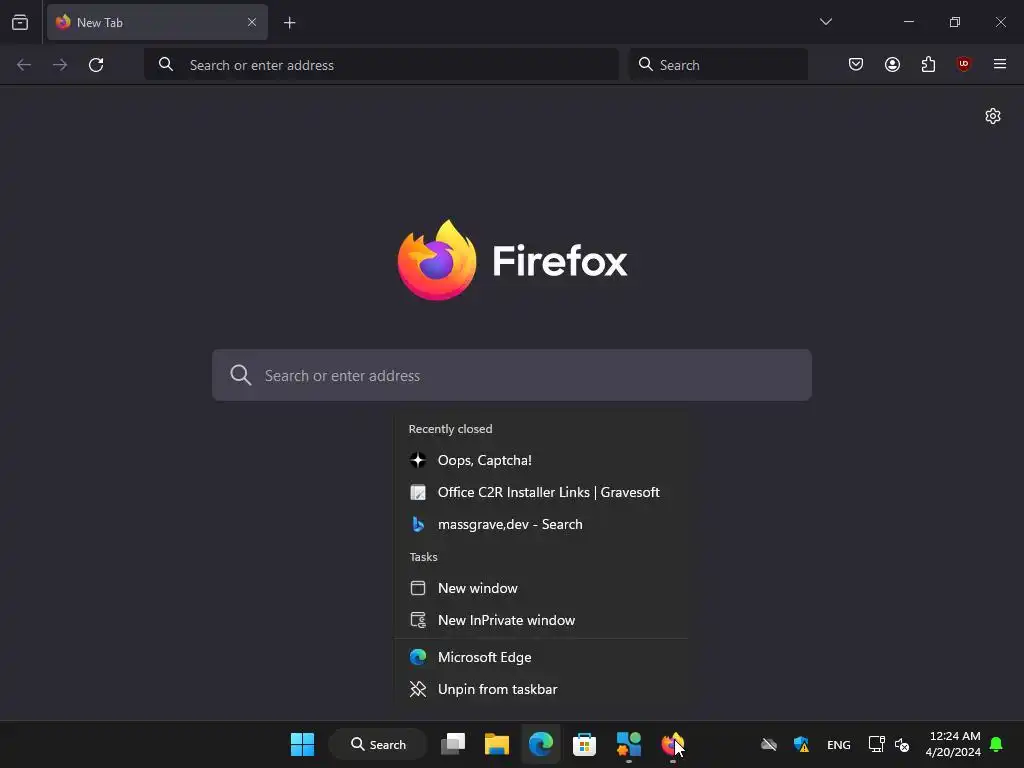Screen dimensions: 1024x768
Task: Select New window from the jump list
Action: point(541,588)
